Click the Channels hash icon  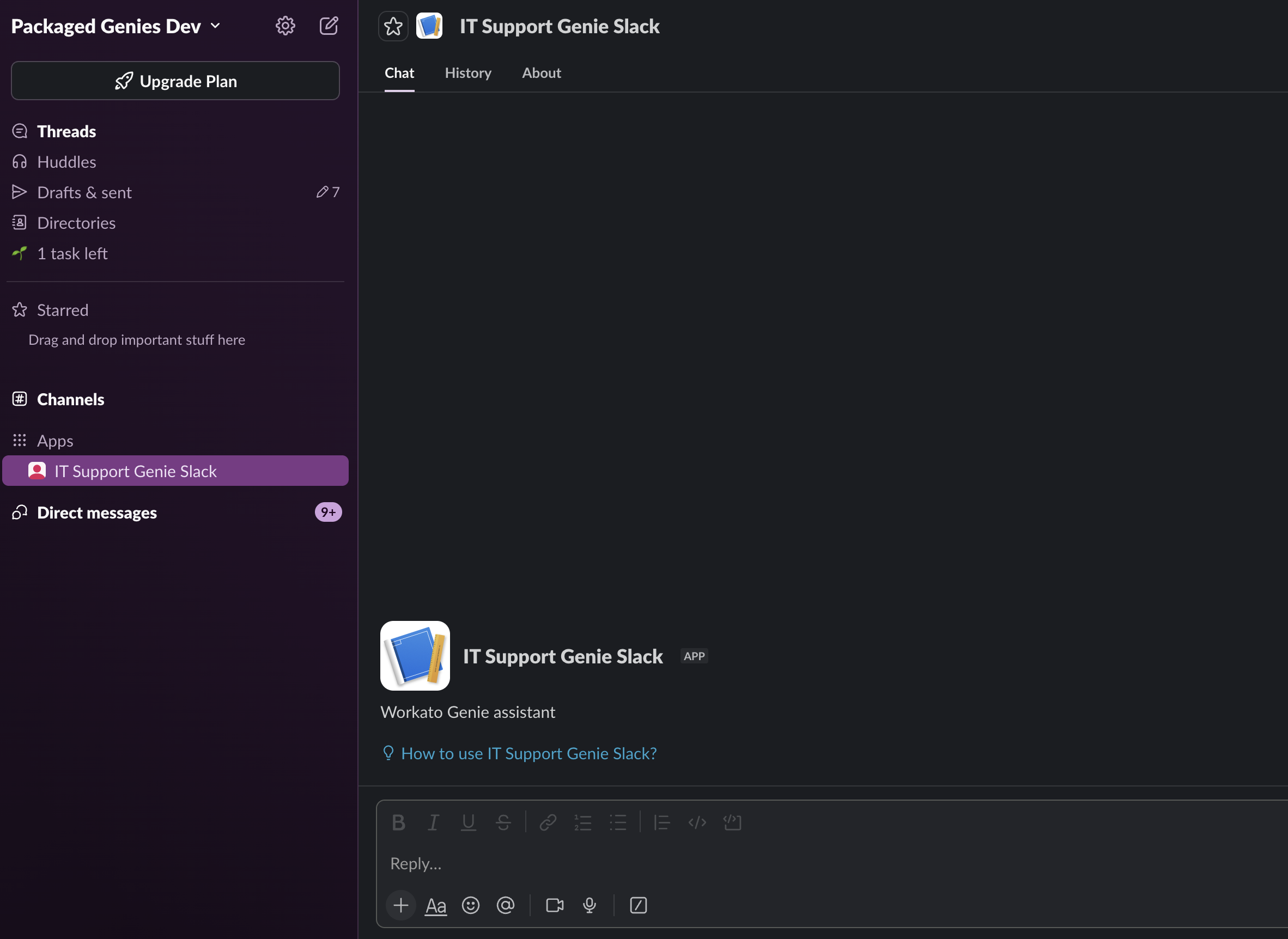(19, 399)
